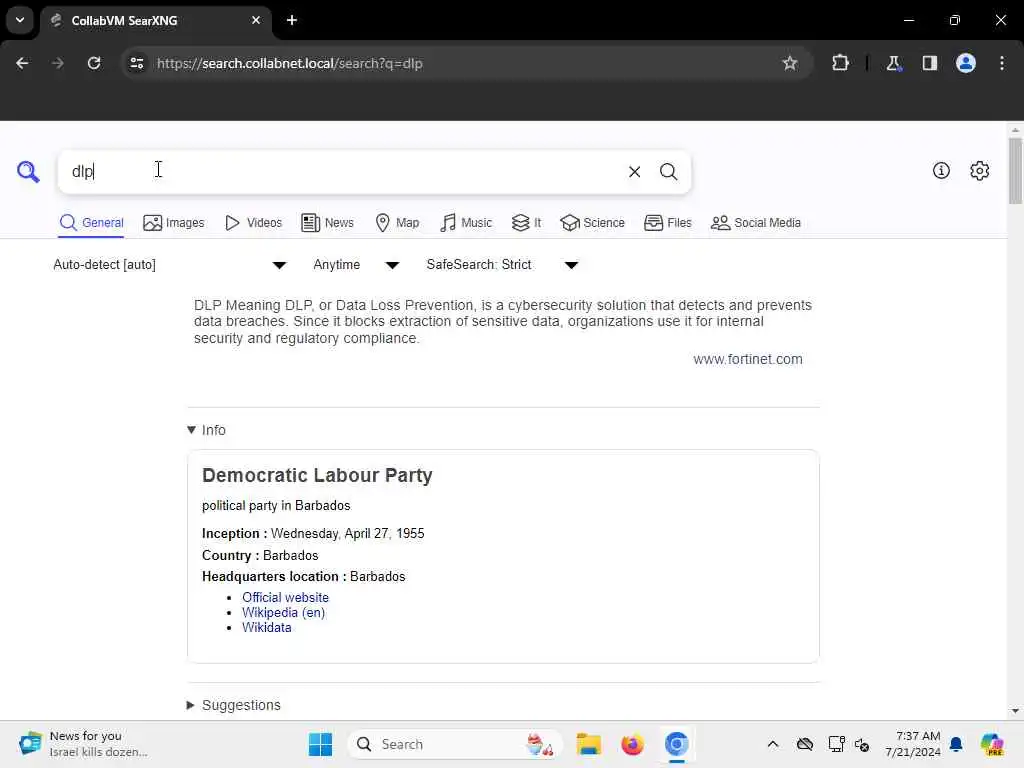Click the SearXNG magnifier logo
The width and height of the screenshot is (1024, 768).
point(28,172)
